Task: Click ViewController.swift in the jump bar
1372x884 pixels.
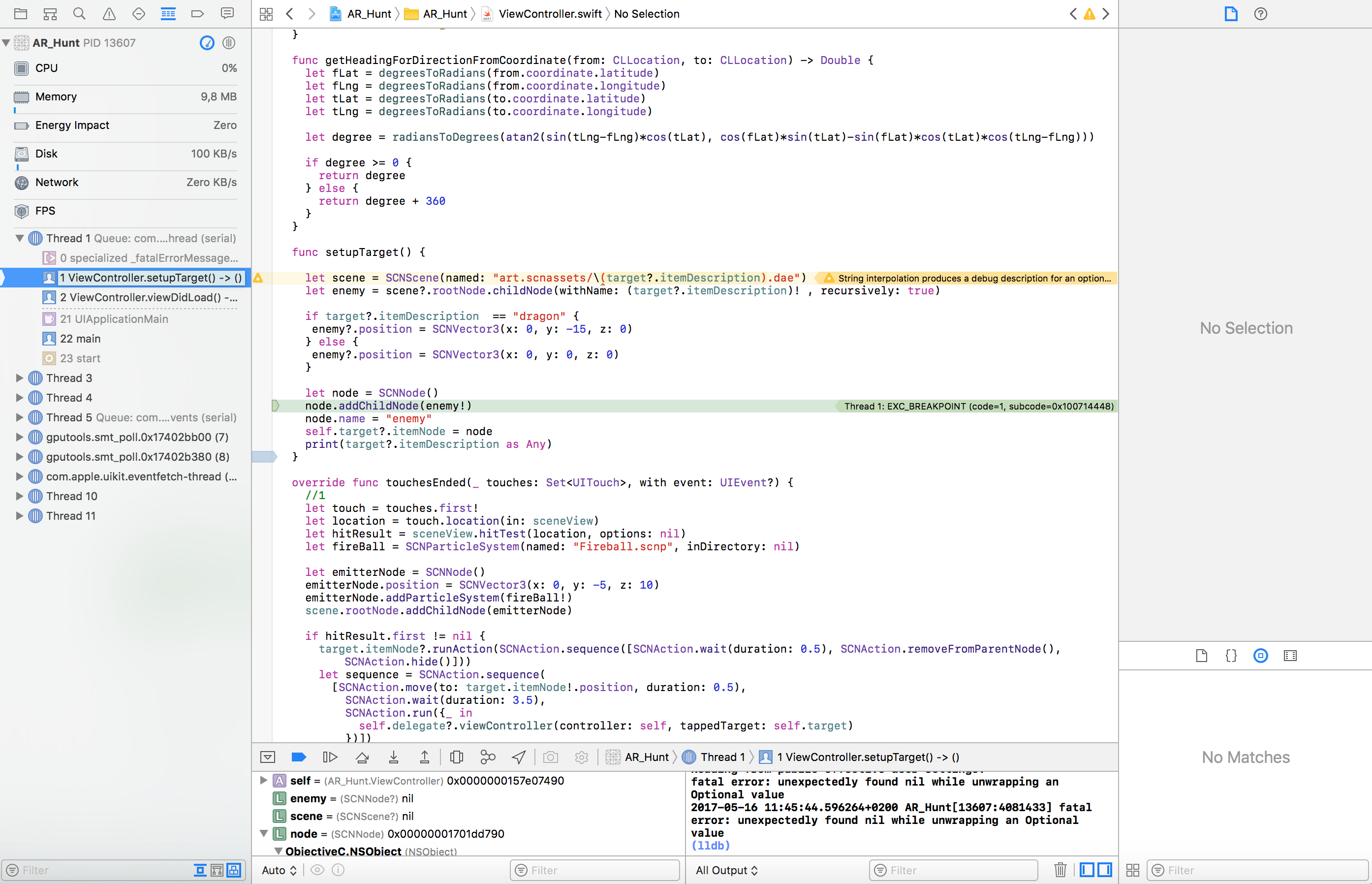Action: pyautogui.click(x=550, y=14)
